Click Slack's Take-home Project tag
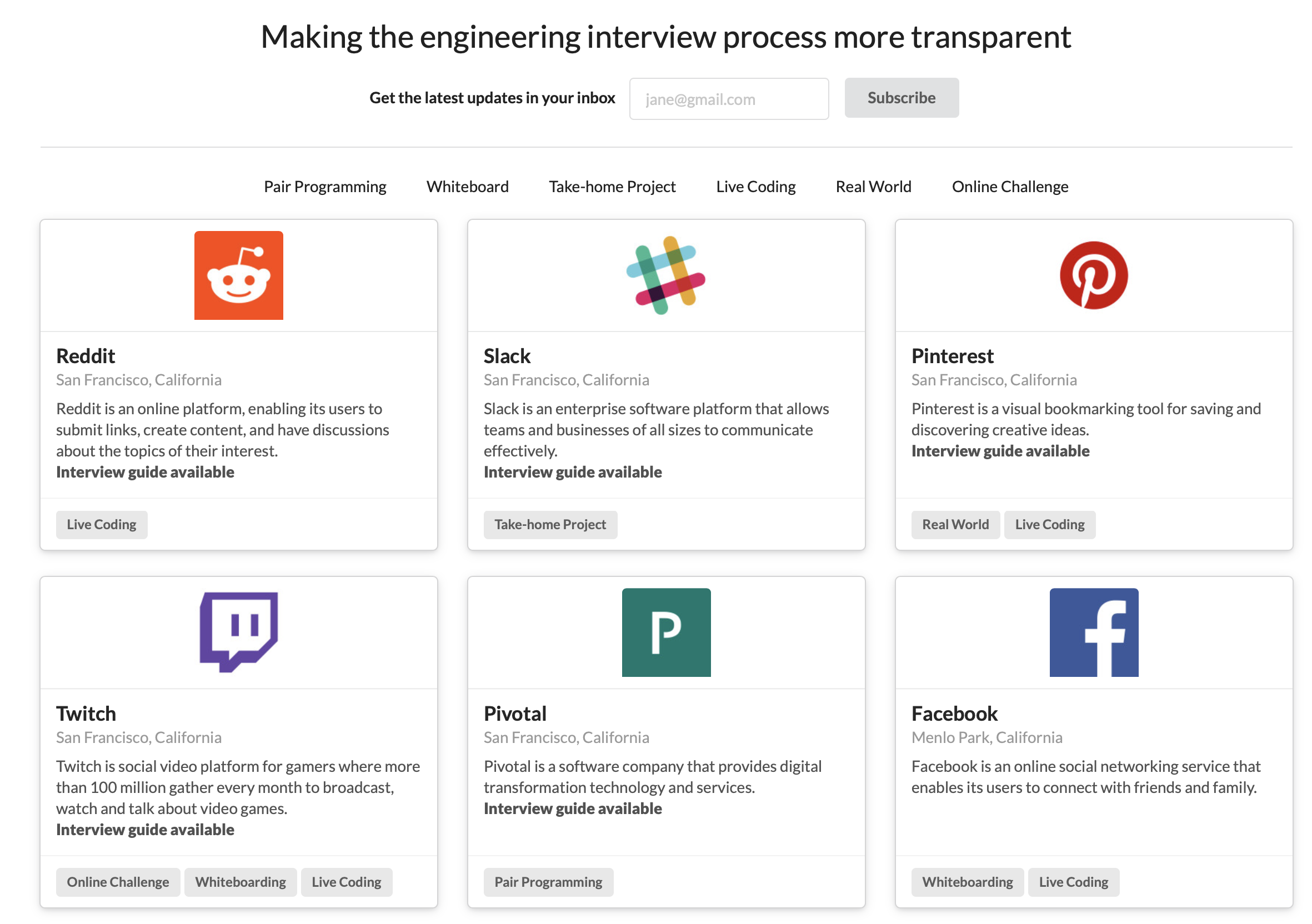Screen dimensions: 1312x924 [x=550, y=524]
